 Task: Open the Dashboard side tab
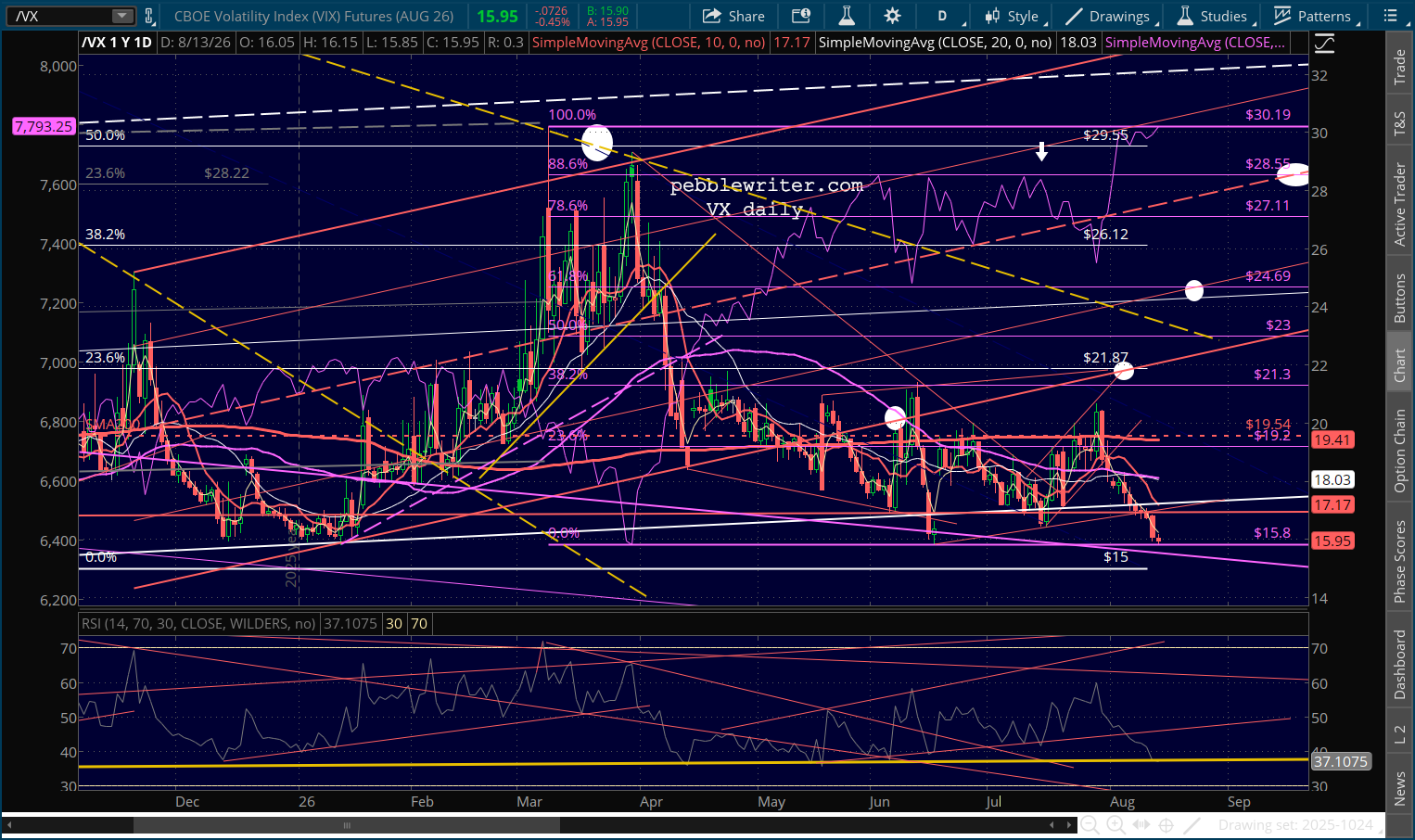[1400, 664]
